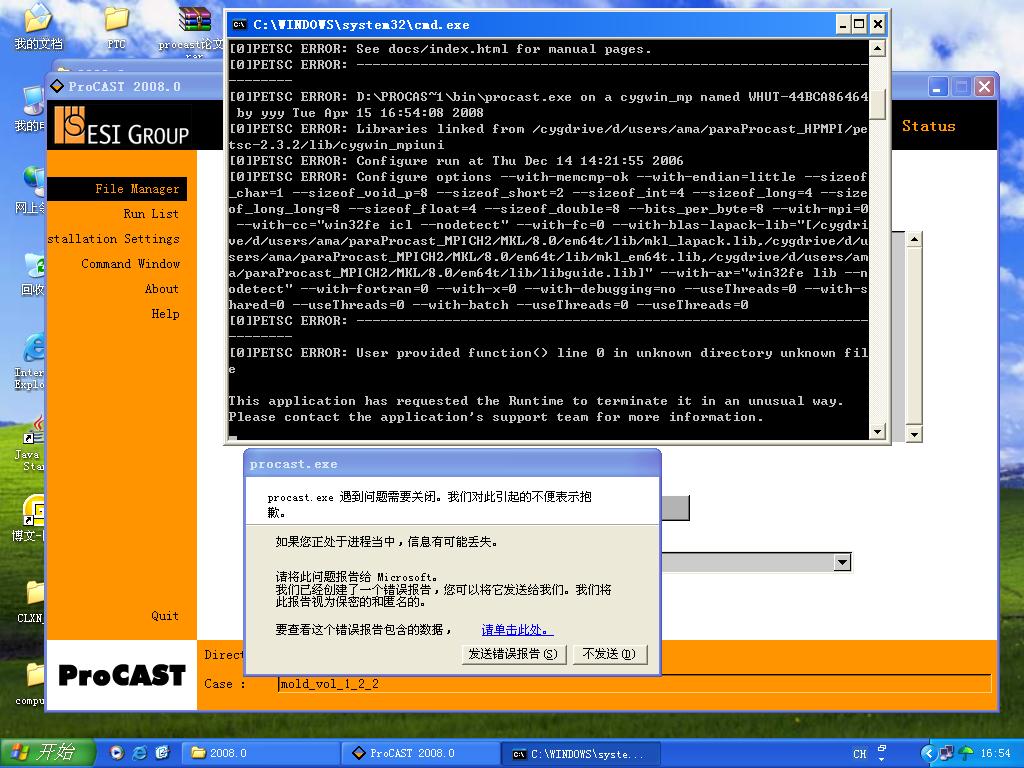The image size is (1024, 768).
Task: Click the tray expand arrow icon
Action: coord(927,753)
